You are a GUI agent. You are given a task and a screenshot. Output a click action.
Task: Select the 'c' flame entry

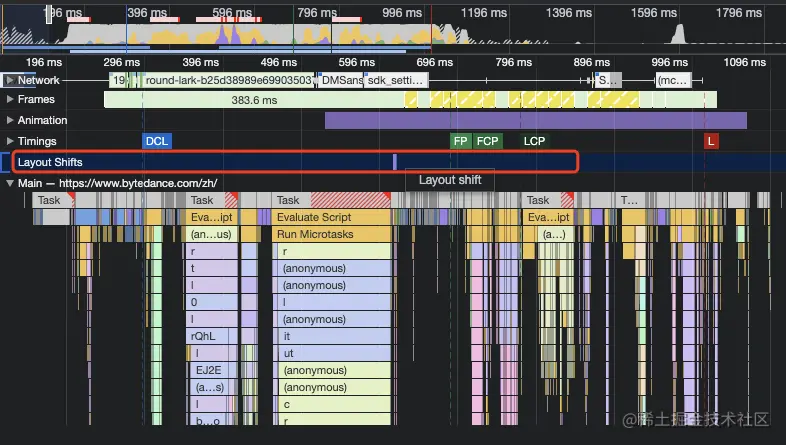(334, 404)
